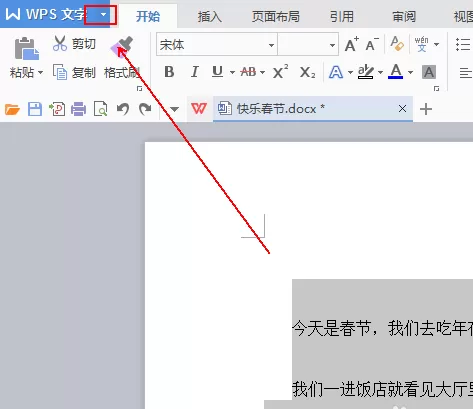Toggle bold formatting B
Image resolution: width=473 pixels, height=409 pixels.
169,72
